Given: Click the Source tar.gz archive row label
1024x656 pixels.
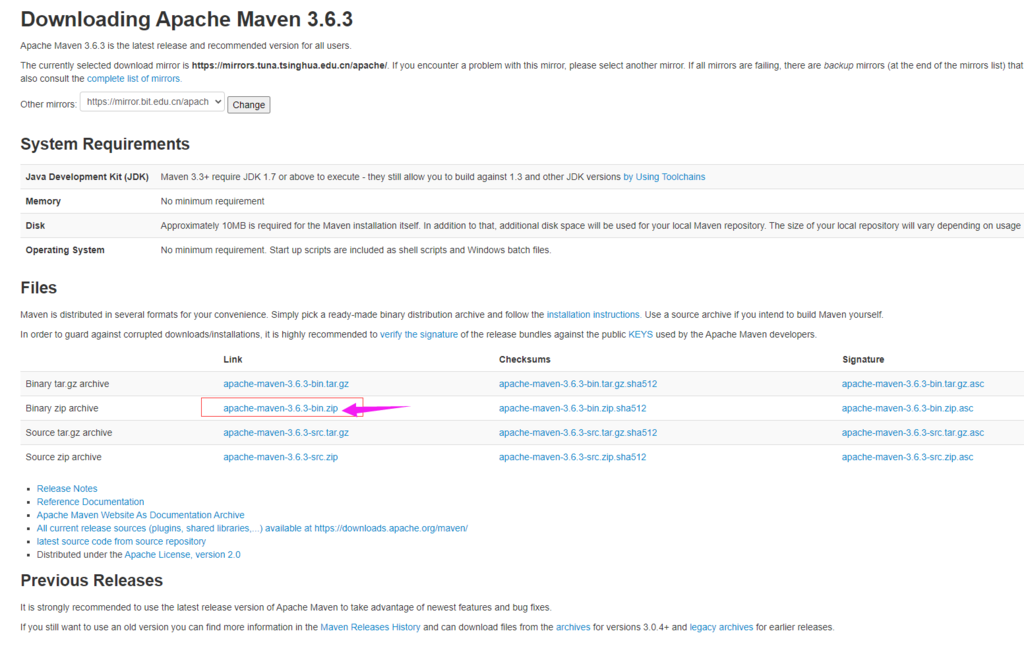Looking at the screenshot, I should pos(69,433).
